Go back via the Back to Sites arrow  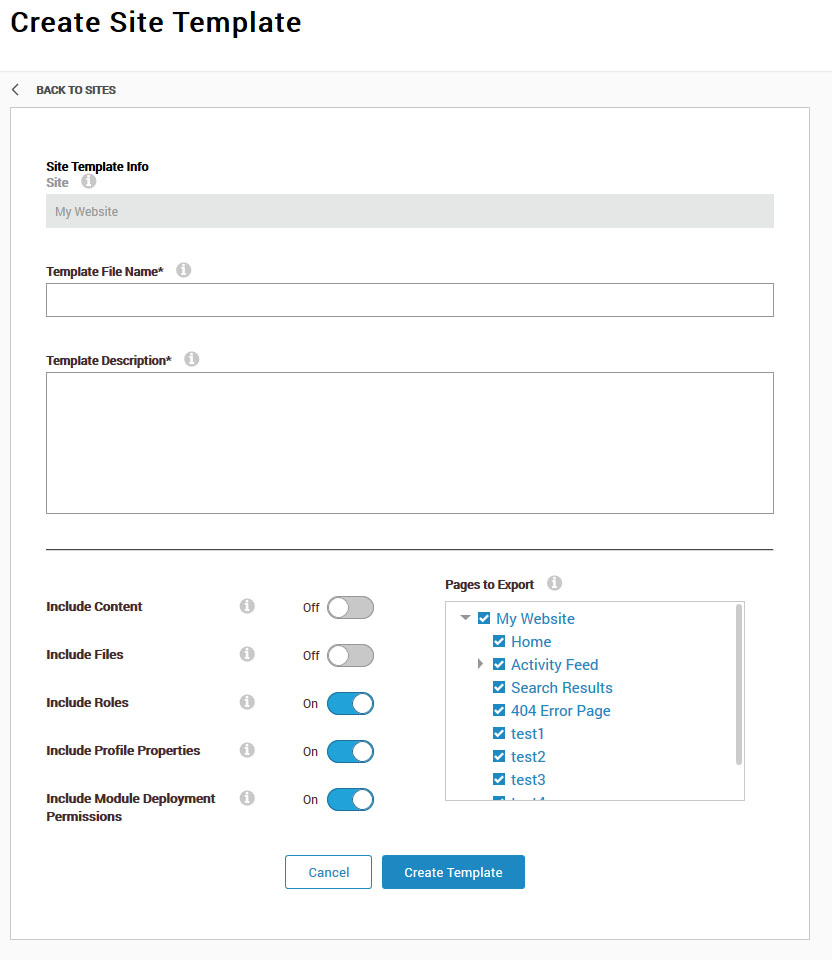15,90
